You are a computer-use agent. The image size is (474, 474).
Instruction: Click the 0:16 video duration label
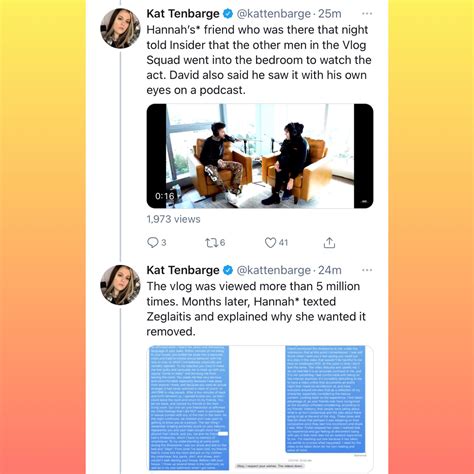click(165, 196)
